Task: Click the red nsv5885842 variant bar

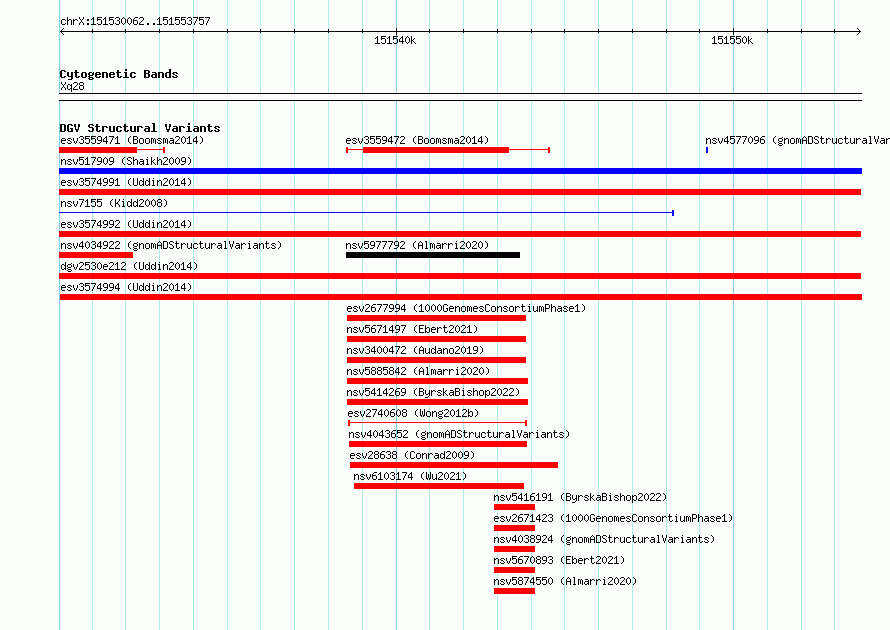Action: coord(437,381)
